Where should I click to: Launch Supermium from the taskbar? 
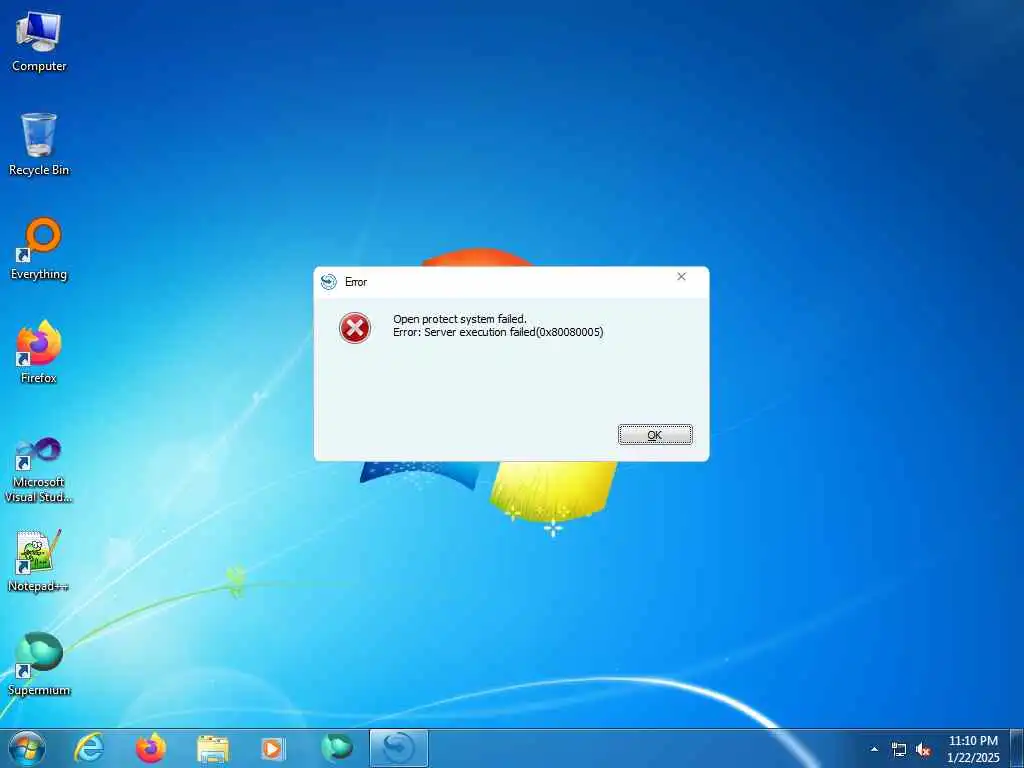[336, 748]
